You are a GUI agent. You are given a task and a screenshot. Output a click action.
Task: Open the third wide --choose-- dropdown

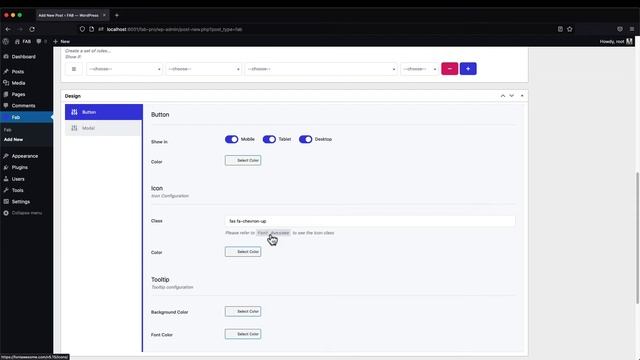321,69
